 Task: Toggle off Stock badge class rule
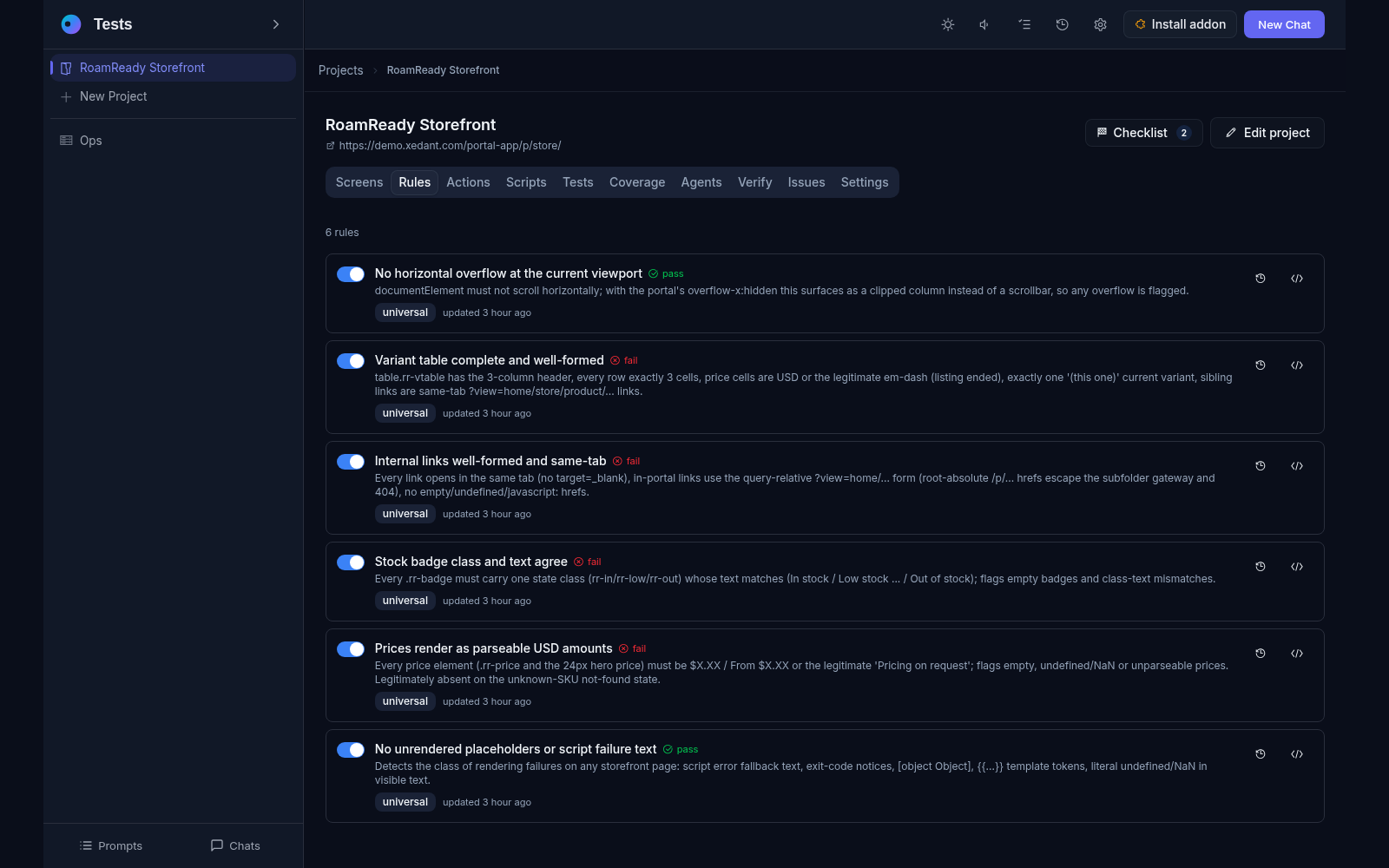click(x=351, y=562)
